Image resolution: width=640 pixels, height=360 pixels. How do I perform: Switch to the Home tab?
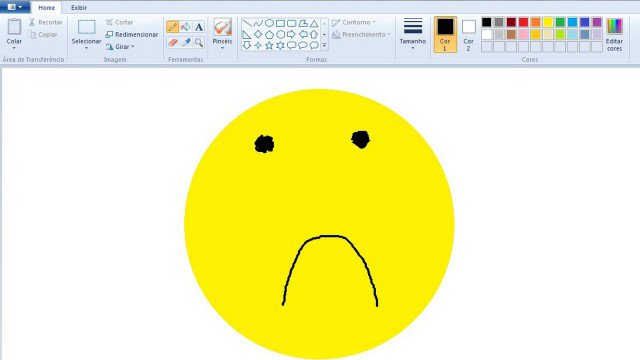pyautogui.click(x=47, y=8)
